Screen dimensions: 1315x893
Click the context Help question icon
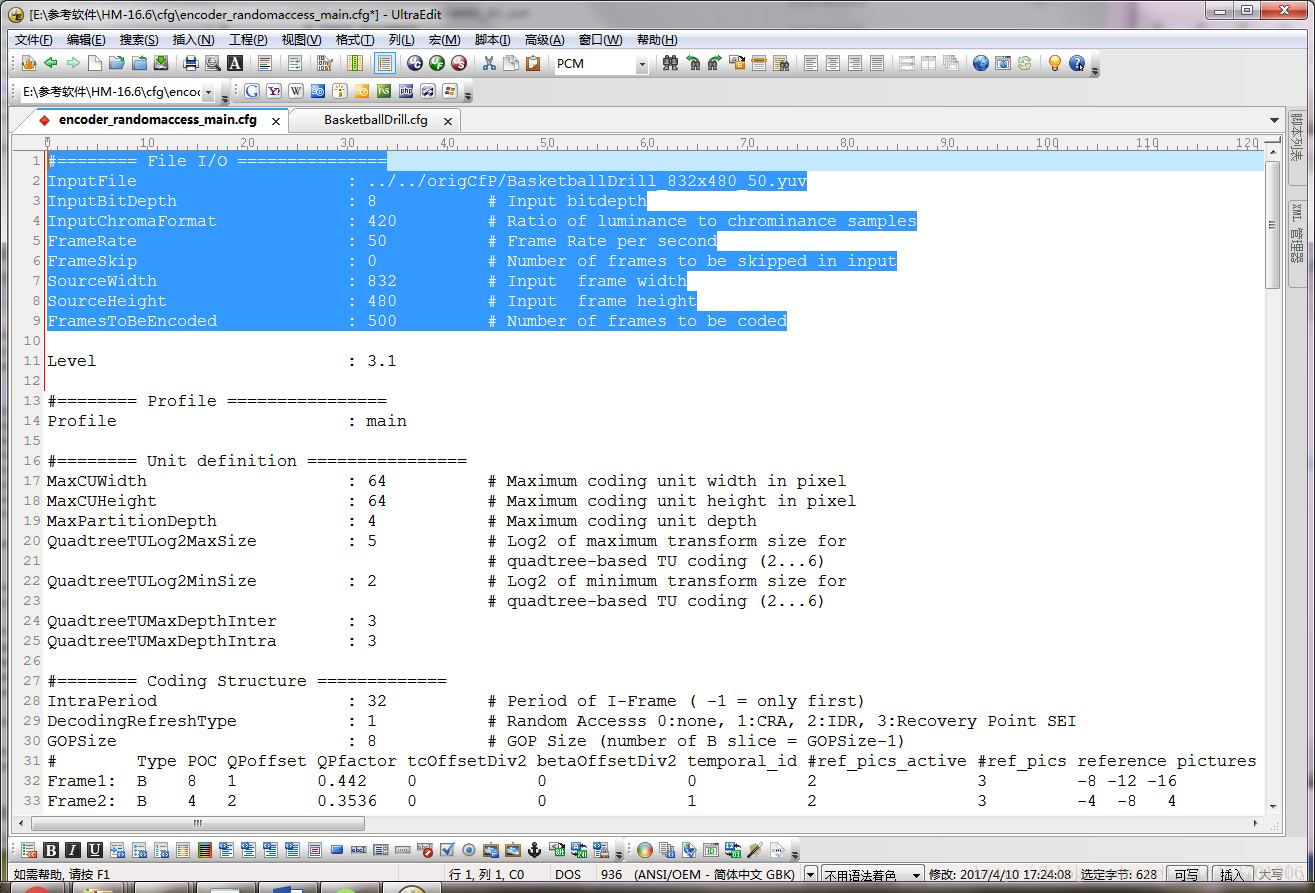[x=1077, y=63]
